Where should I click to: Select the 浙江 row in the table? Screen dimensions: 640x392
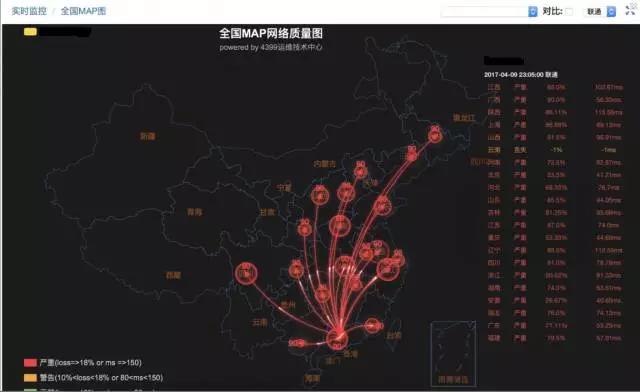click(555, 275)
